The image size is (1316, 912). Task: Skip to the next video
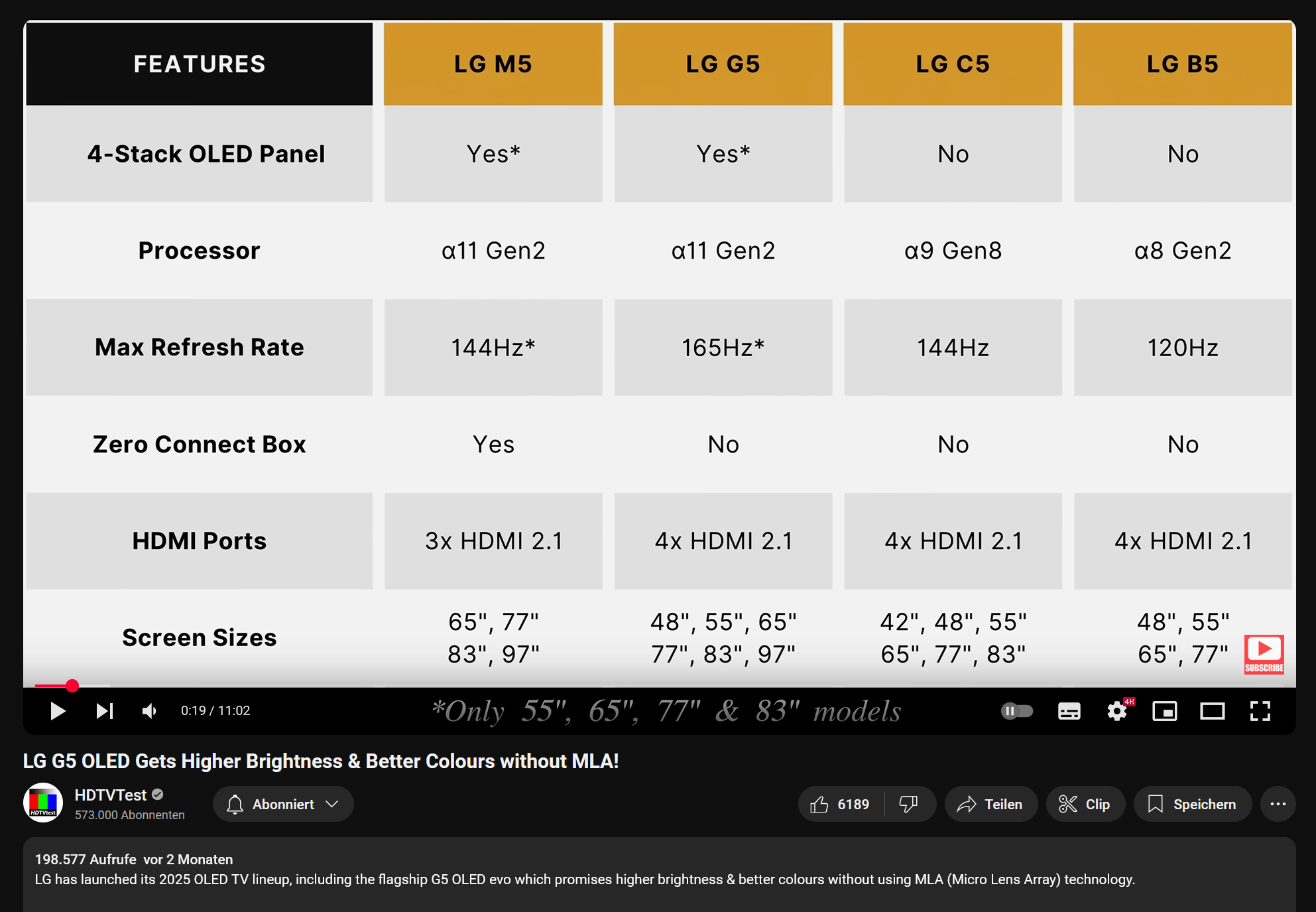tap(103, 710)
